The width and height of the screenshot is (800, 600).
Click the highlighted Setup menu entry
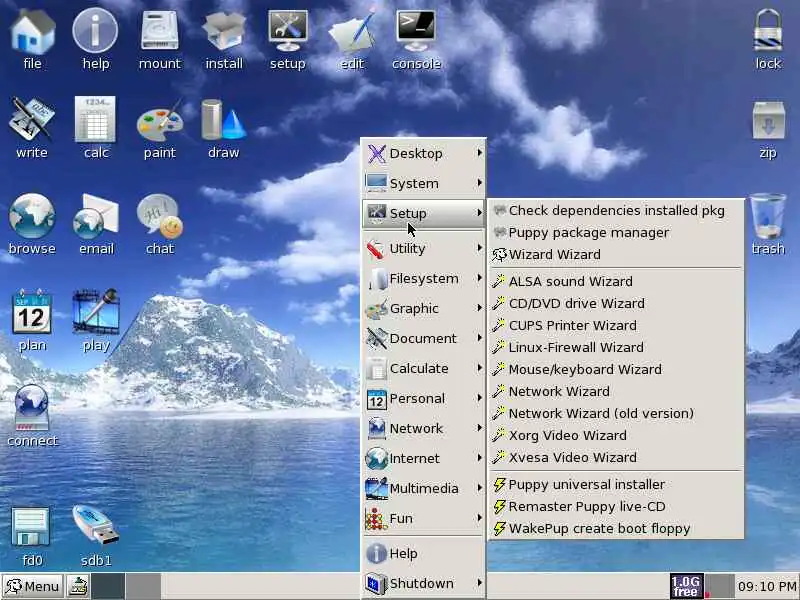[x=424, y=213]
